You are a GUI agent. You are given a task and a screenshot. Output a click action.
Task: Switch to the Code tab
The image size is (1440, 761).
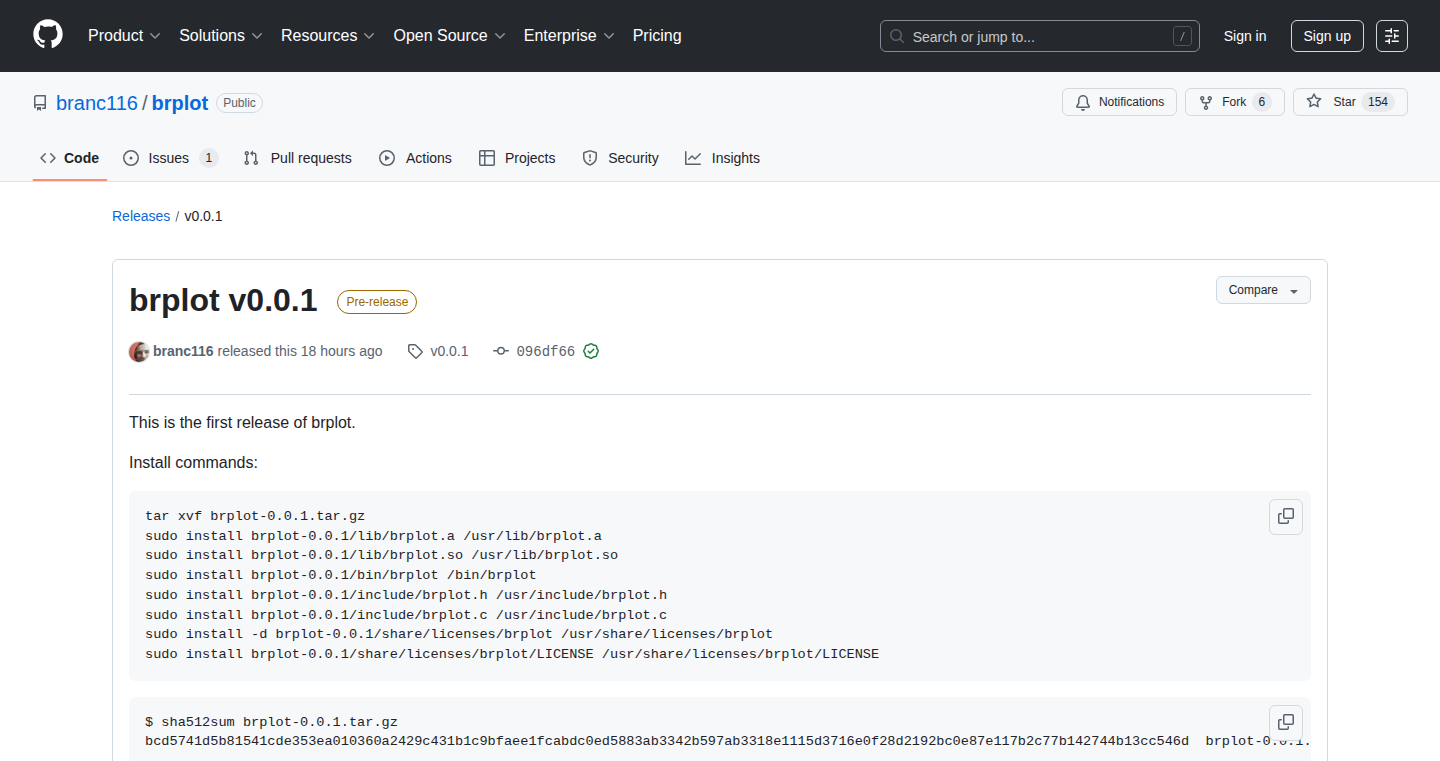click(x=70, y=158)
